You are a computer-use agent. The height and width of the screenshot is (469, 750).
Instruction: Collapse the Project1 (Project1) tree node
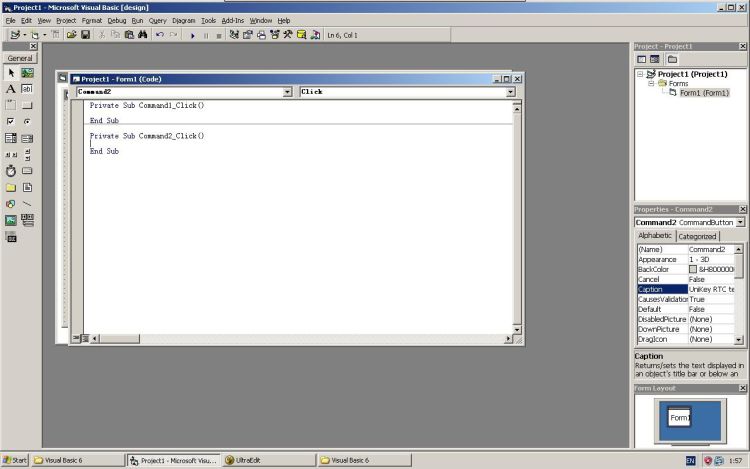pyautogui.click(x=640, y=74)
